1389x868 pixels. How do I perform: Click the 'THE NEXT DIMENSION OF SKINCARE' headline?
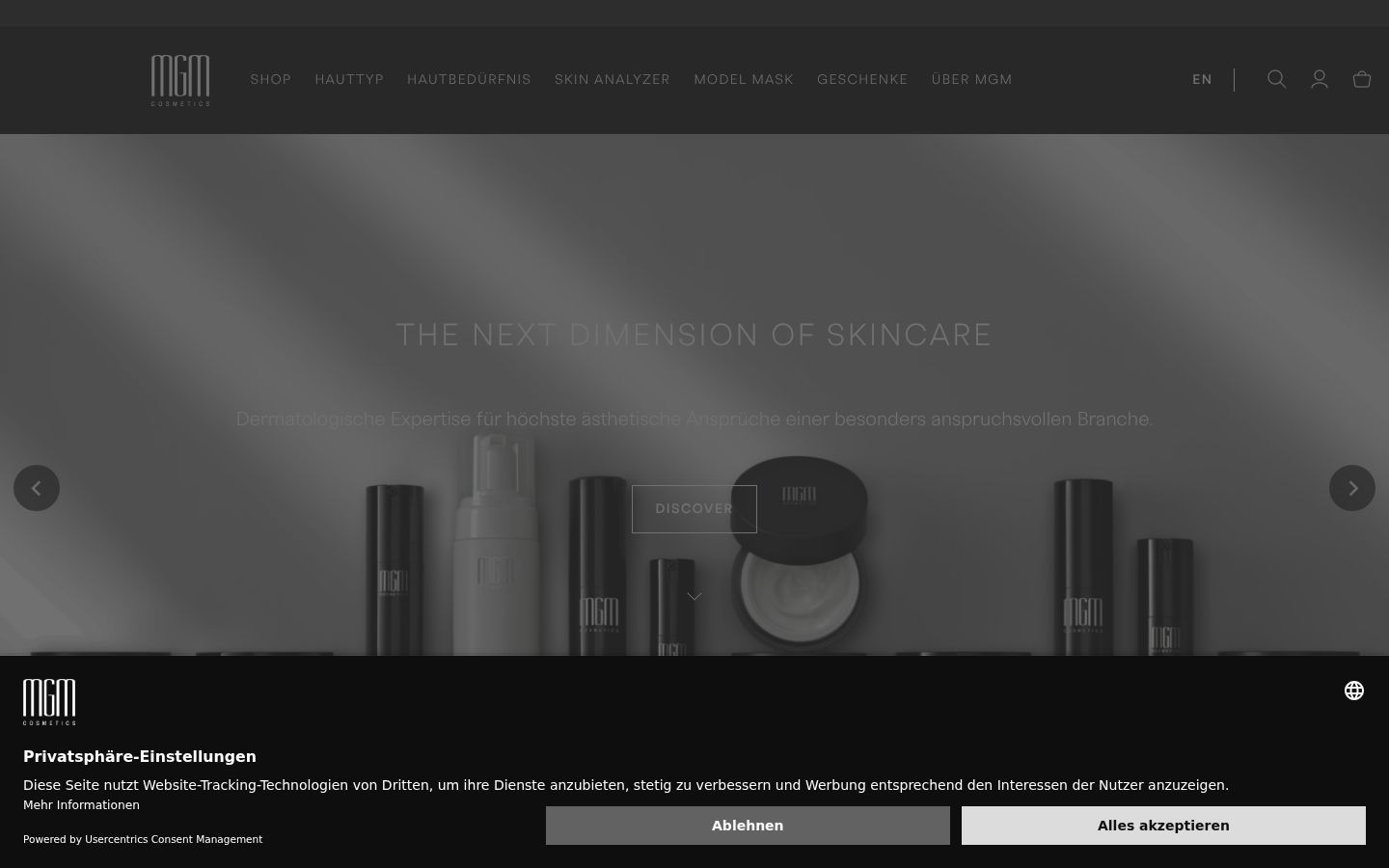pyautogui.click(x=694, y=335)
